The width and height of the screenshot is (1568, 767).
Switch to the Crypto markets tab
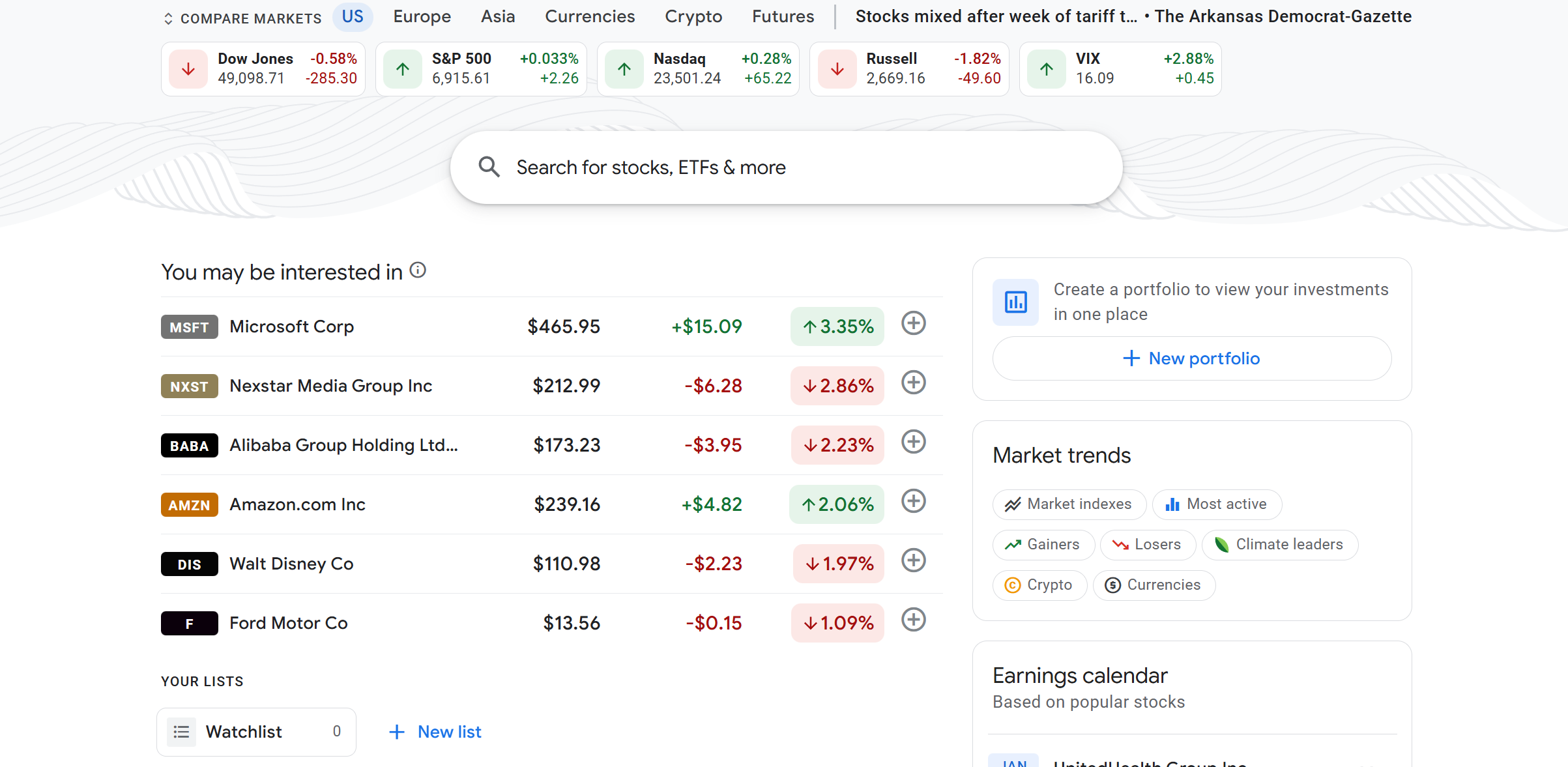693,16
